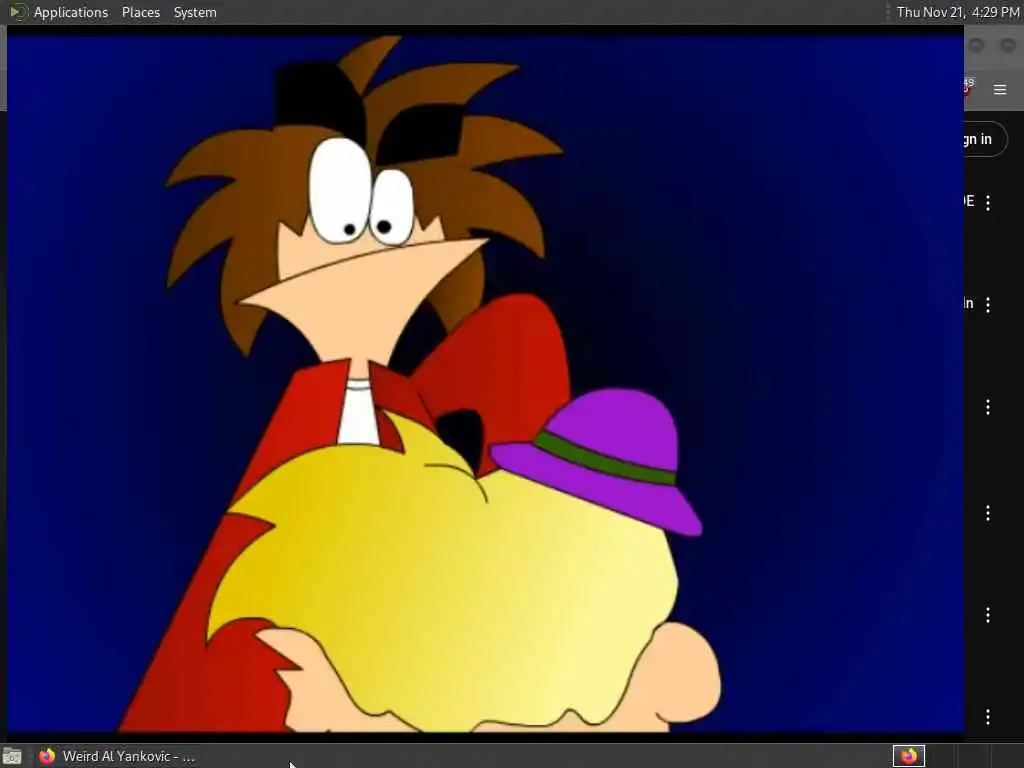Click the date and time clock

click(x=957, y=12)
